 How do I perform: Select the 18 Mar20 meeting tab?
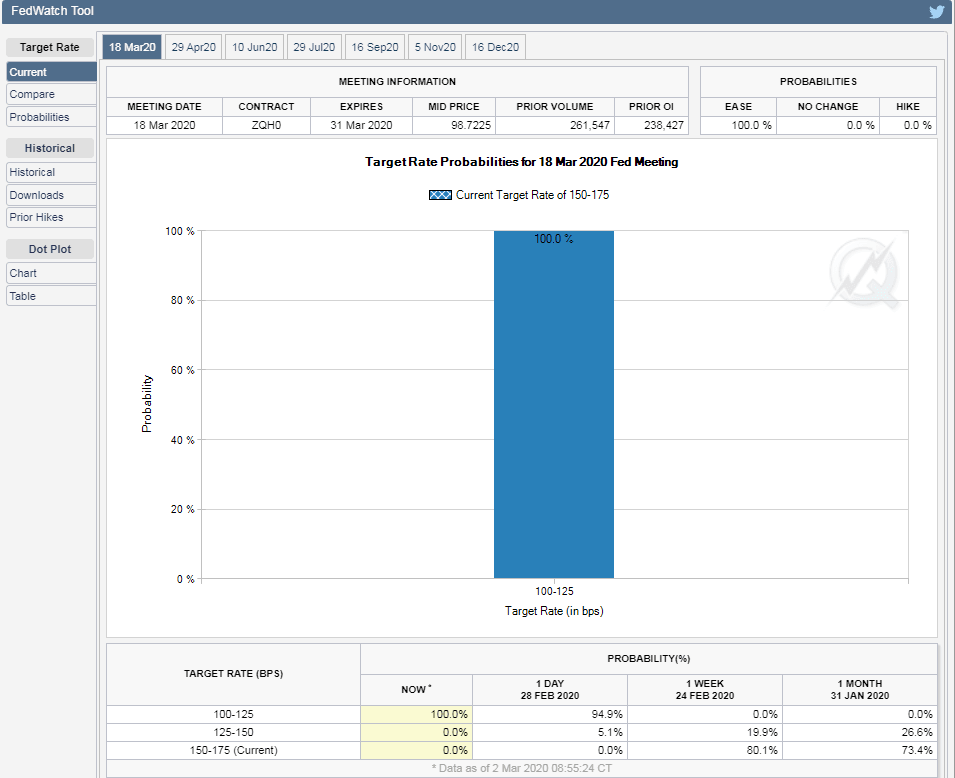tap(132, 47)
